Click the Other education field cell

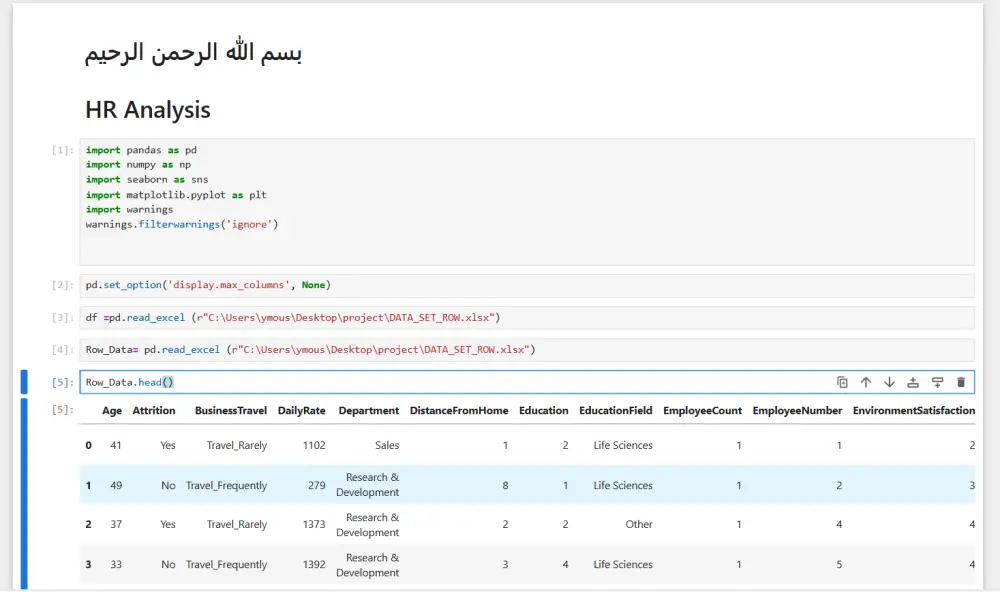(x=639, y=524)
